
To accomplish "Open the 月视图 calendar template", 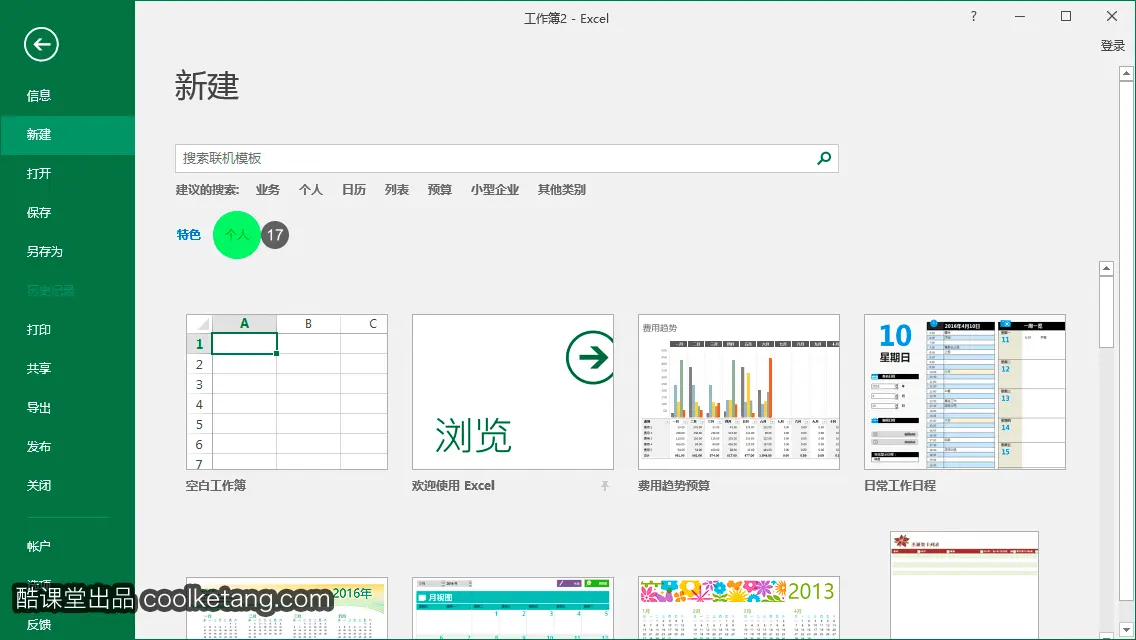I will (513, 609).
